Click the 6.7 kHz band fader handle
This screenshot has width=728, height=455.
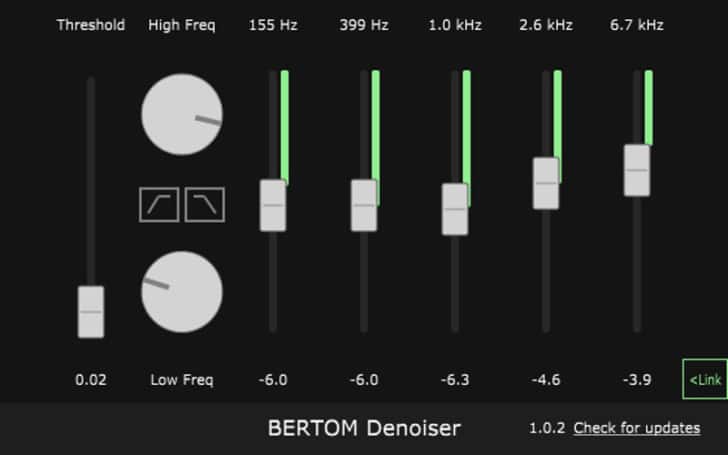[637, 170]
